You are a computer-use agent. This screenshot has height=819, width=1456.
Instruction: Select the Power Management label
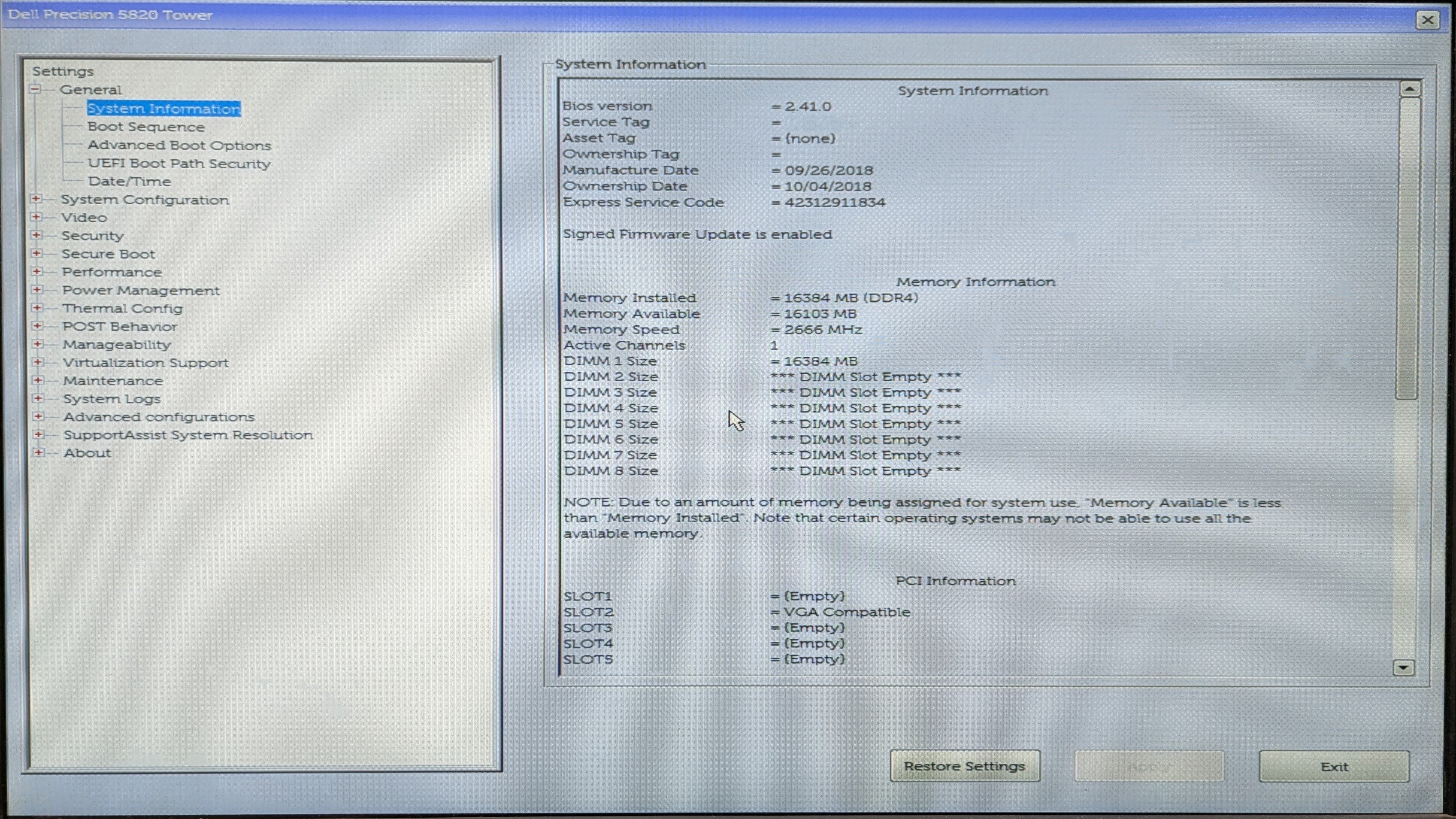coord(141,290)
